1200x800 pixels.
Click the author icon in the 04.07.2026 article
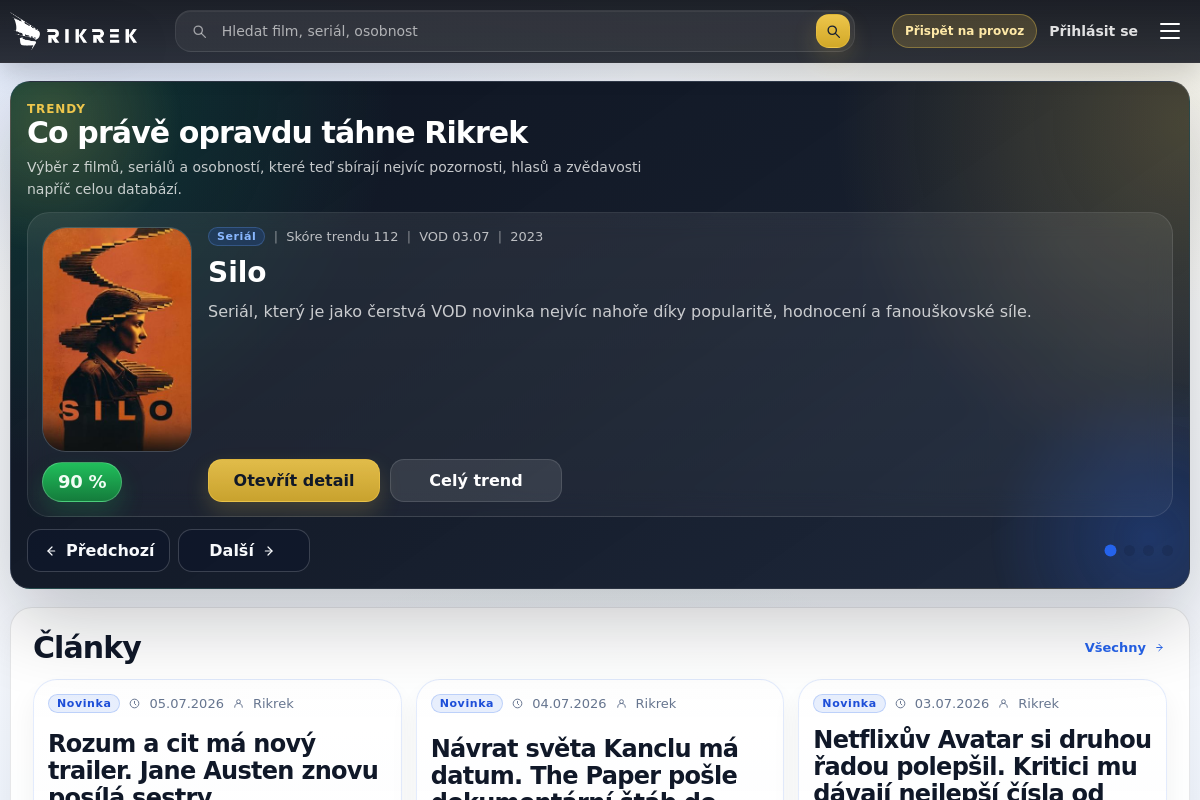(622, 704)
